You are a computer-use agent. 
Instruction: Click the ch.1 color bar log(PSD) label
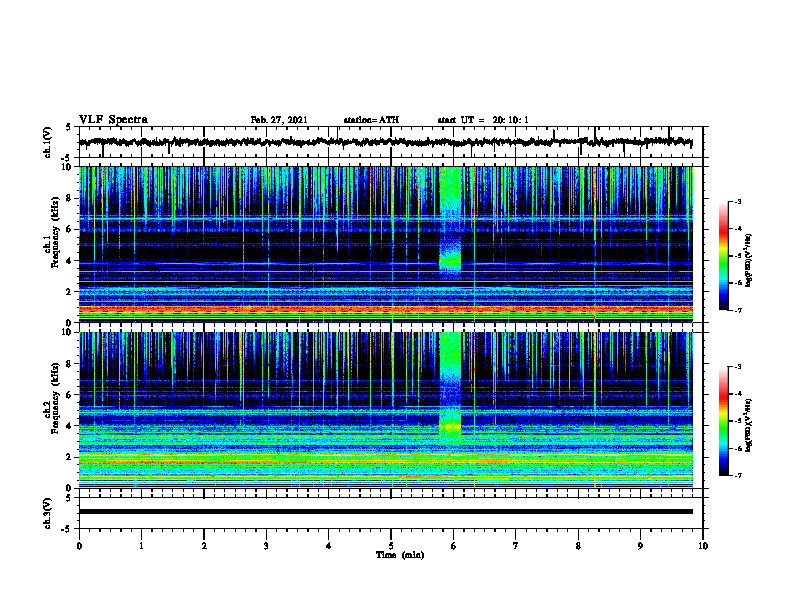pos(749,261)
